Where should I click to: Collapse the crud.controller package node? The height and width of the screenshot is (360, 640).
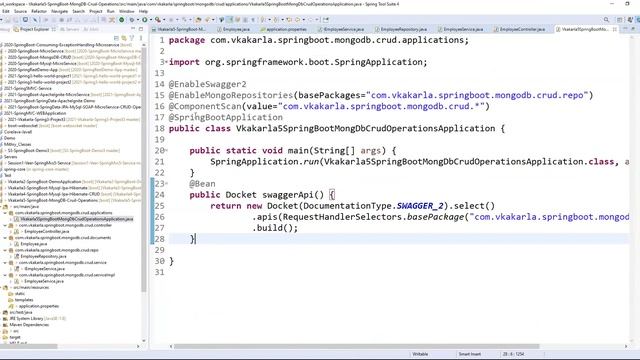click(5, 225)
